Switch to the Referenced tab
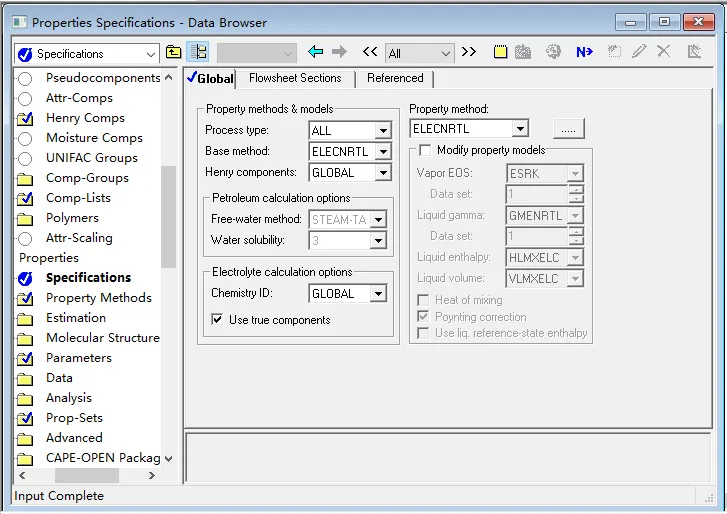This screenshot has width=727, height=514. coord(395,78)
